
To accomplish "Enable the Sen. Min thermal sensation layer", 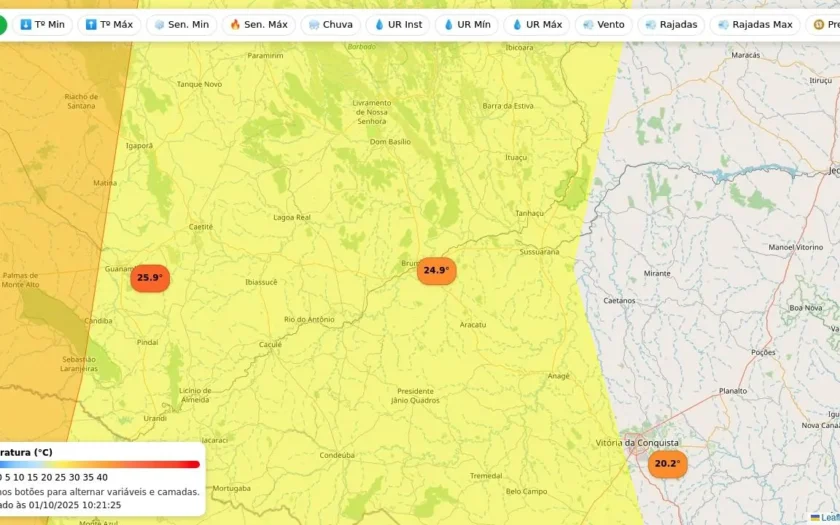I will (x=180, y=25).
